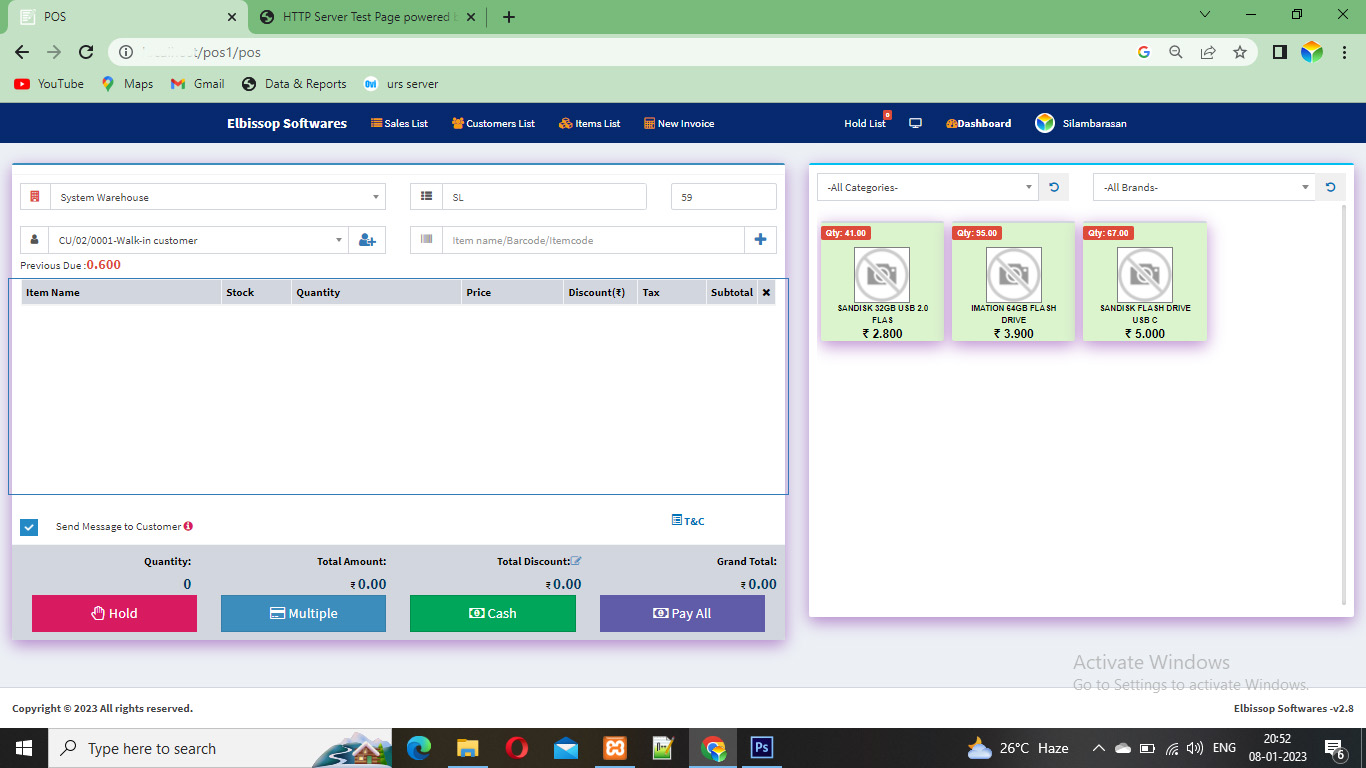Screen dimensions: 1366x768
Task: Click the remove-all X in table header
Action: coord(767,292)
